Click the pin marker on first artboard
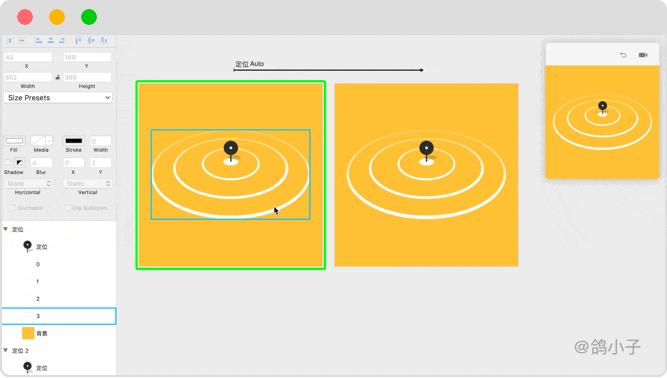Image resolution: width=667 pixels, height=378 pixels. click(231, 152)
